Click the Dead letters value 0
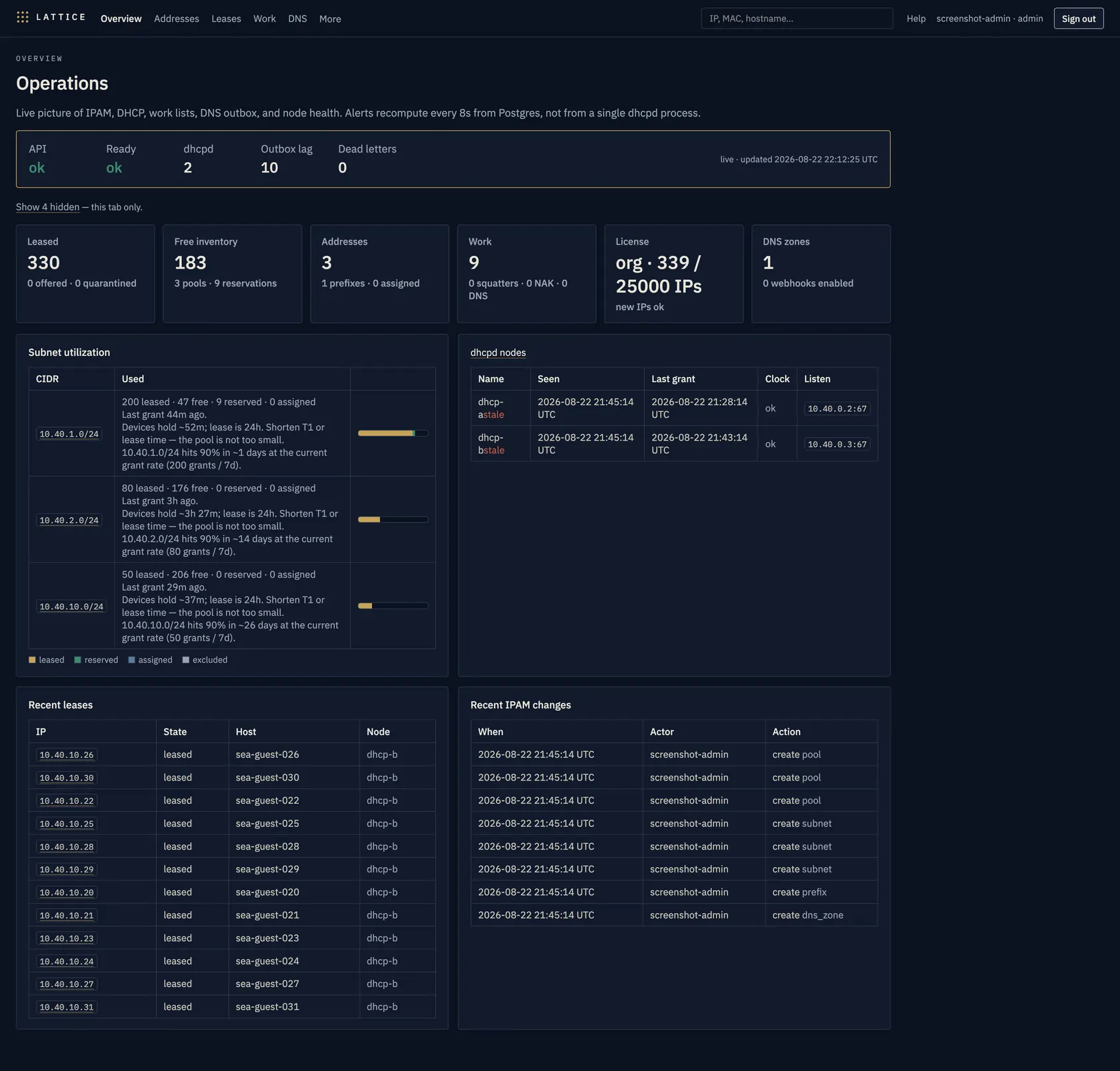 (342, 168)
